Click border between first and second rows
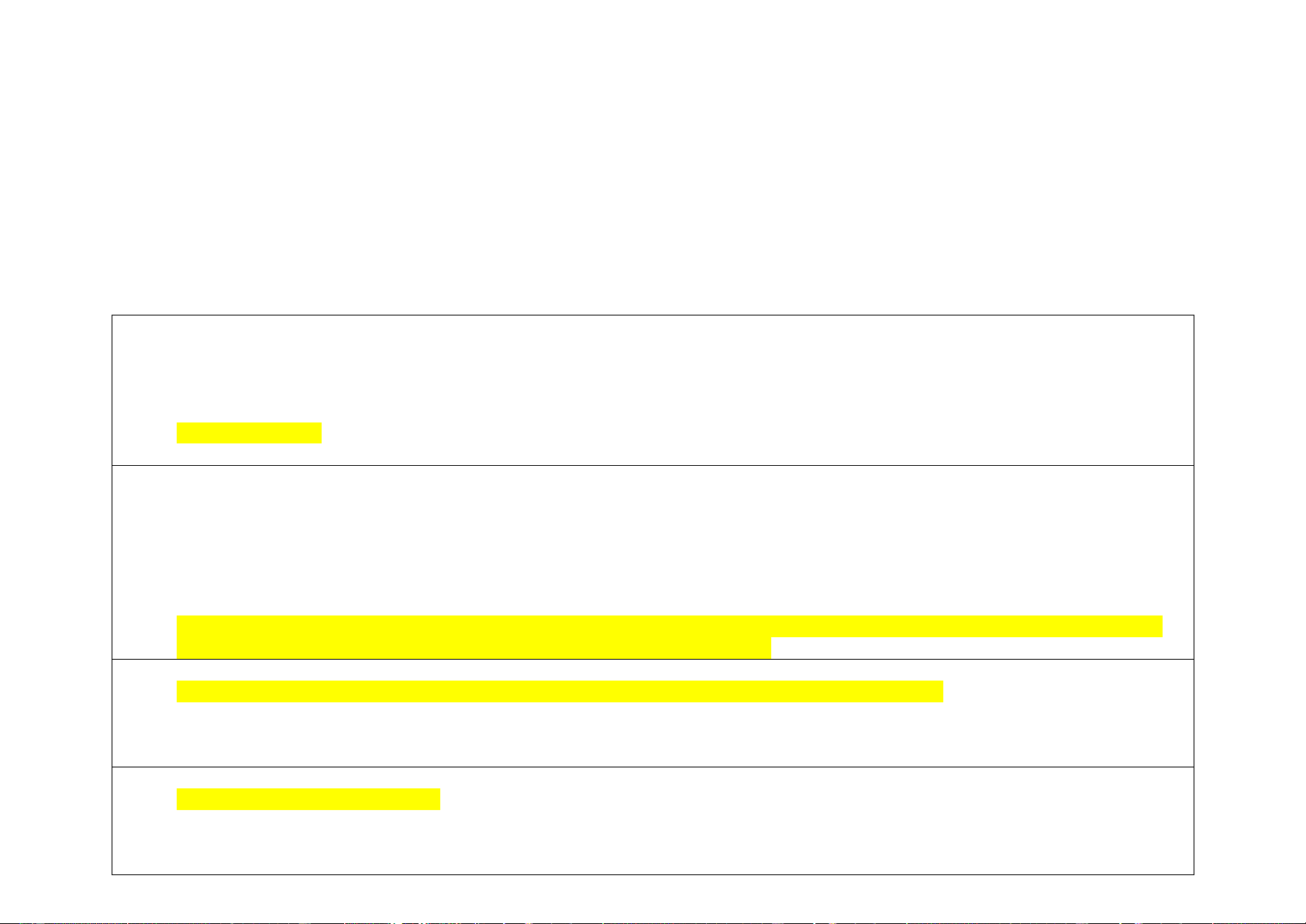This screenshot has width=1306, height=924. click(653, 465)
